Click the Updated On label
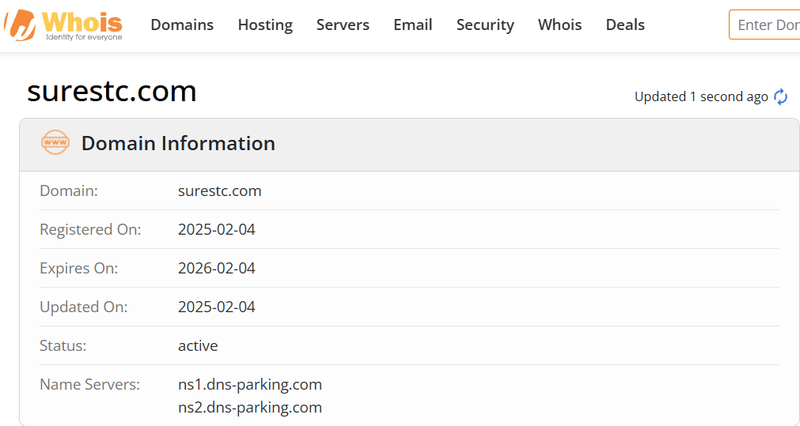Image resolution: width=800 pixels, height=426 pixels. [x=84, y=307]
